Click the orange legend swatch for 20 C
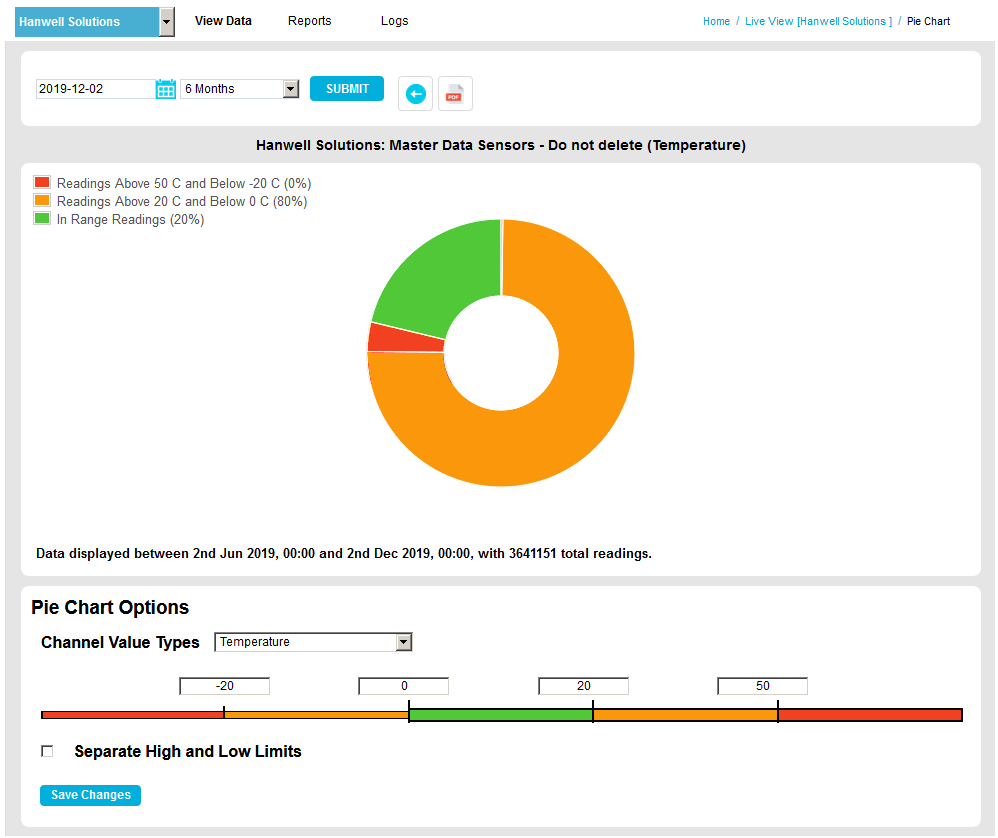The width and height of the screenshot is (998, 838). point(42,200)
